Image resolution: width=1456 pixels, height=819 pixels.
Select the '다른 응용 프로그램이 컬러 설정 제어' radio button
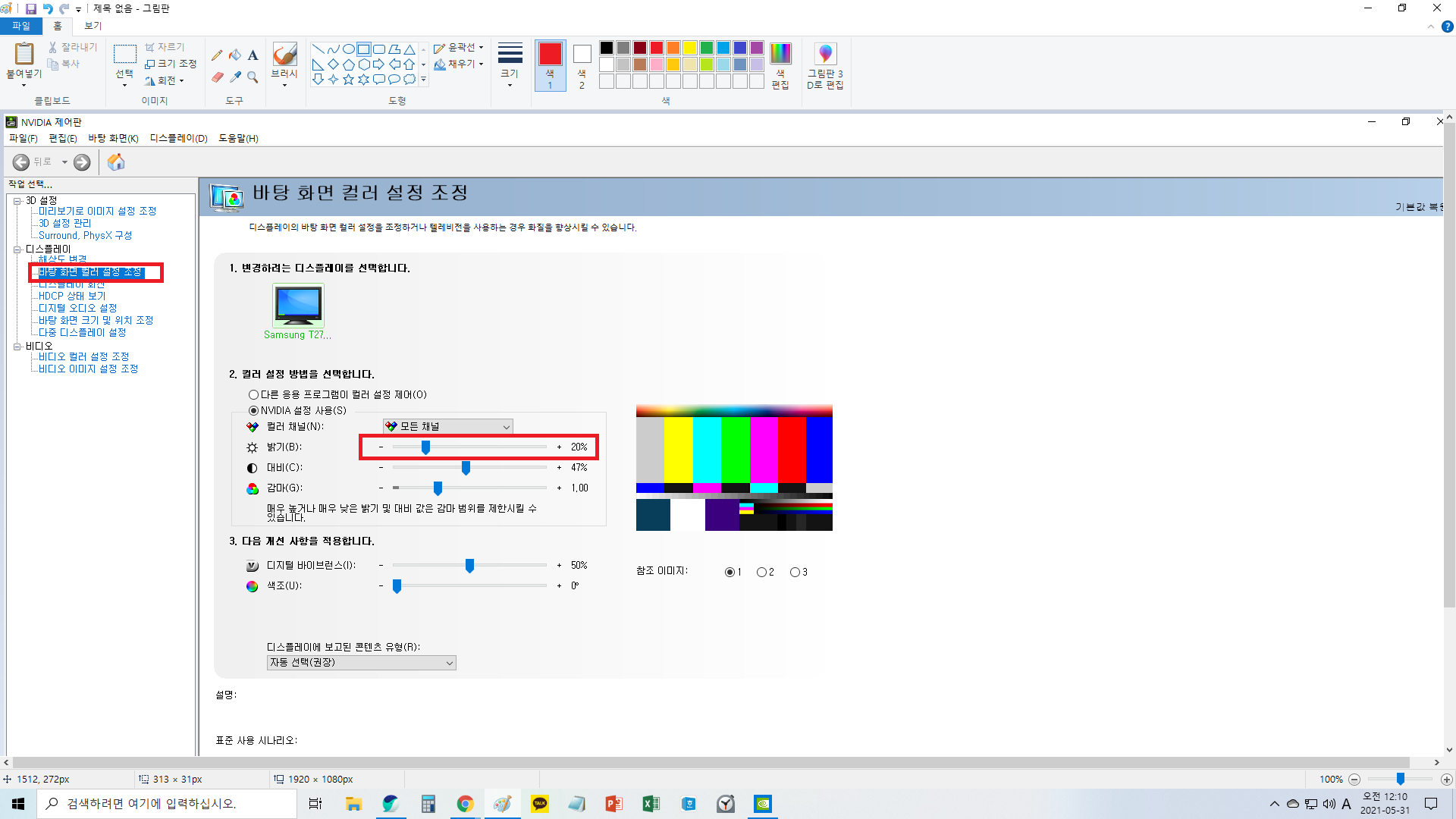[x=253, y=394]
